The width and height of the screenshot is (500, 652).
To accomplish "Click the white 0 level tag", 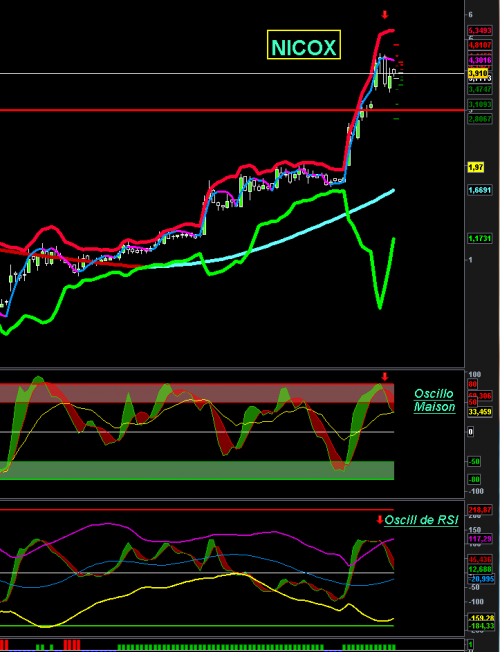I will [x=470, y=432].
